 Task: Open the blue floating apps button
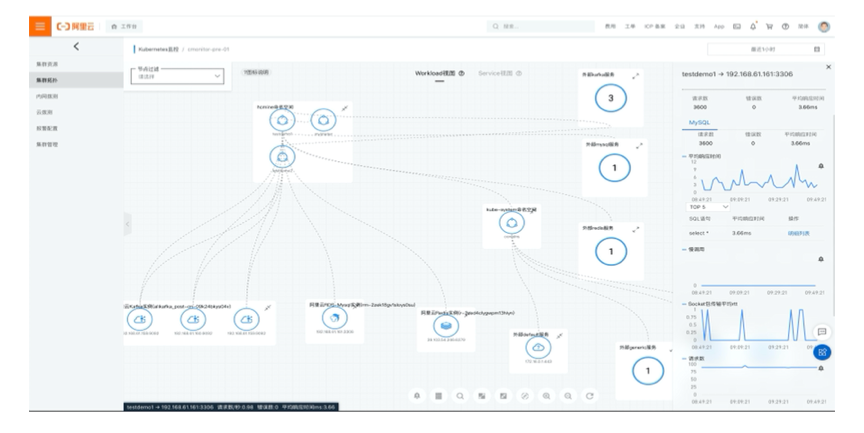click(822, 352)
